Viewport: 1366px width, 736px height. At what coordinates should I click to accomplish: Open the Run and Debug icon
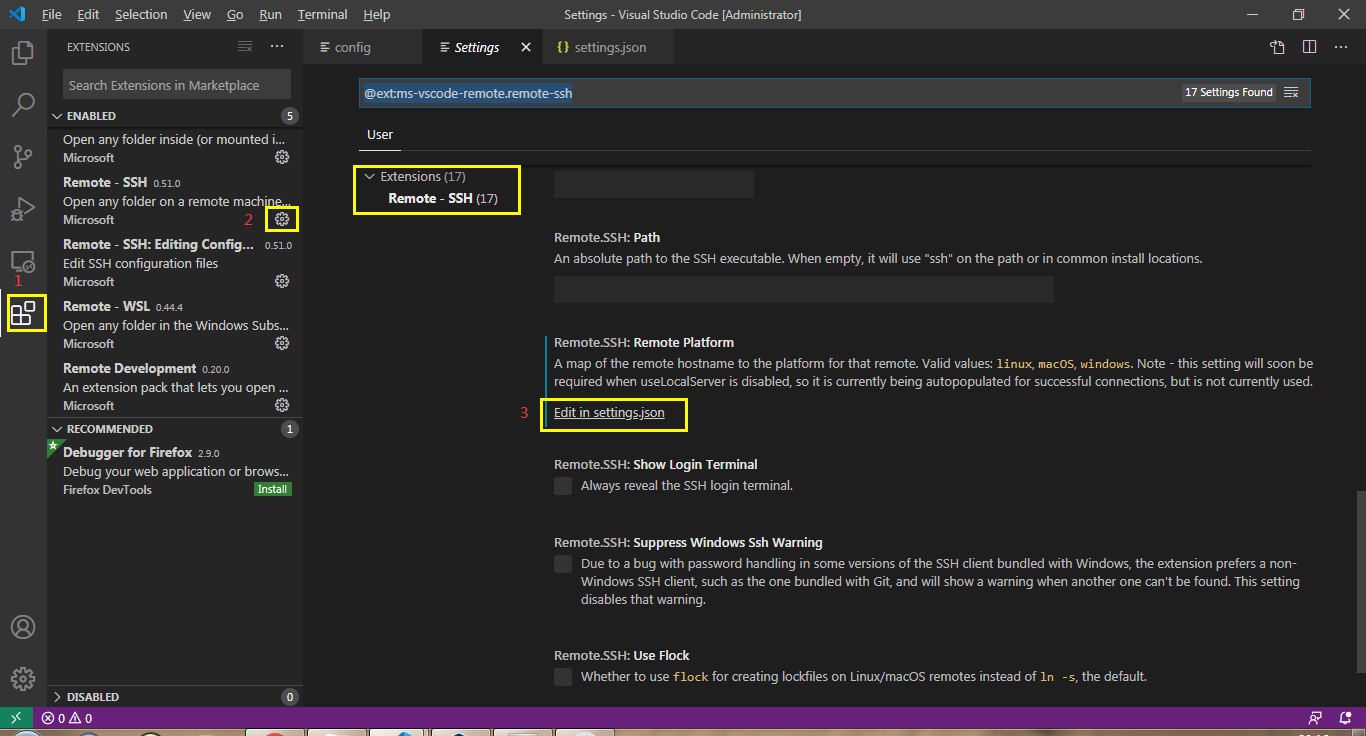(22, 208)
